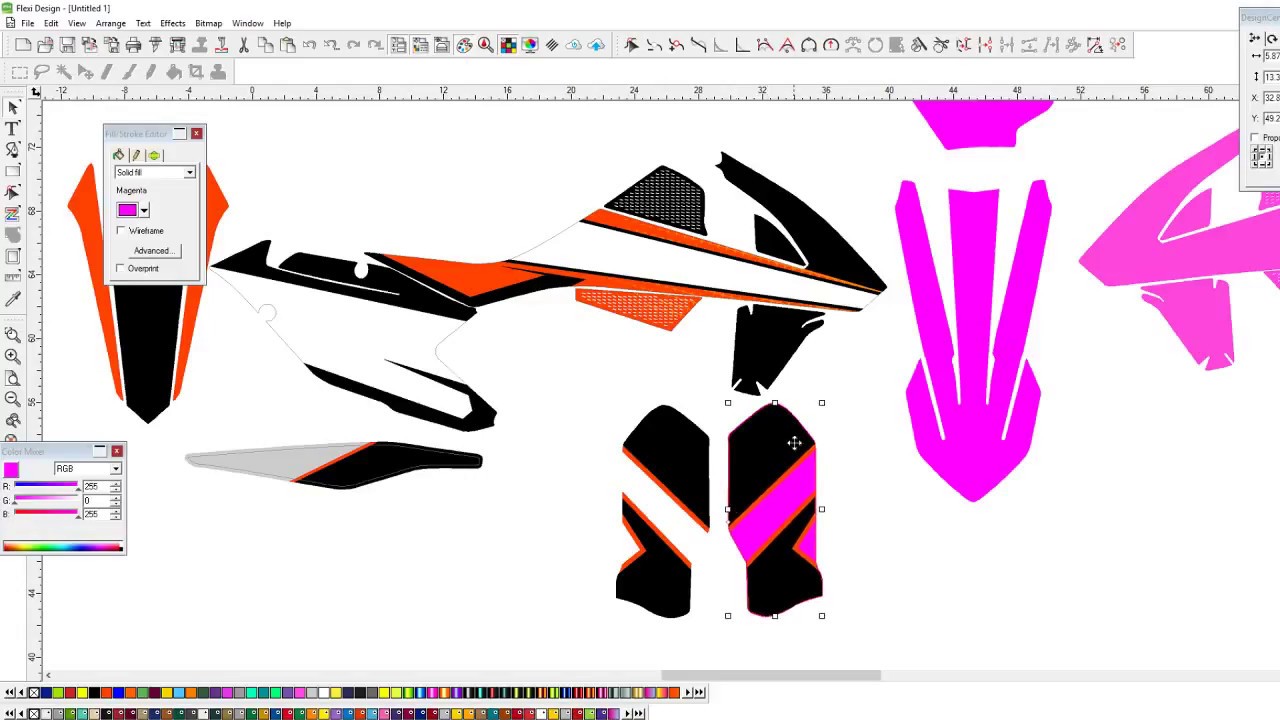Click the scissors Cut icon
The image size is (1280, 720).
click(243, 45)
